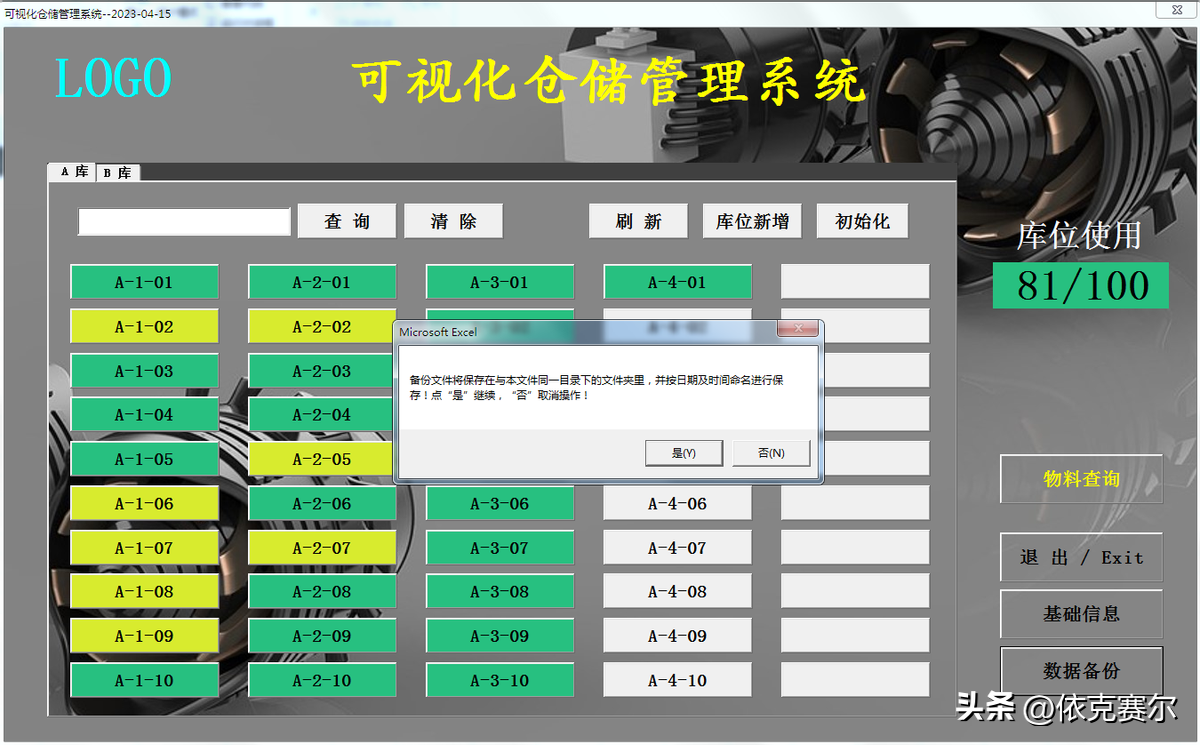The image size is (1200, 745).
Task: Select storage slot A-2-10
Action: 322,680
